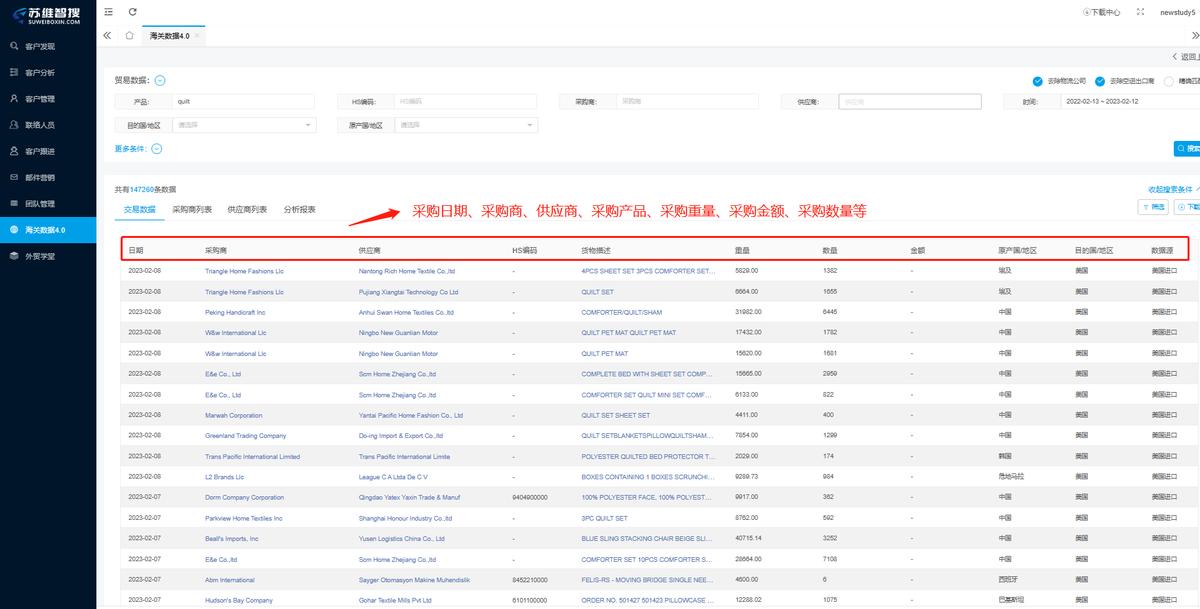Viewport: 1200px width, 609px height.
Task: Click the page refresh icon
Action: pyautogui.click(x=134, y=12)
